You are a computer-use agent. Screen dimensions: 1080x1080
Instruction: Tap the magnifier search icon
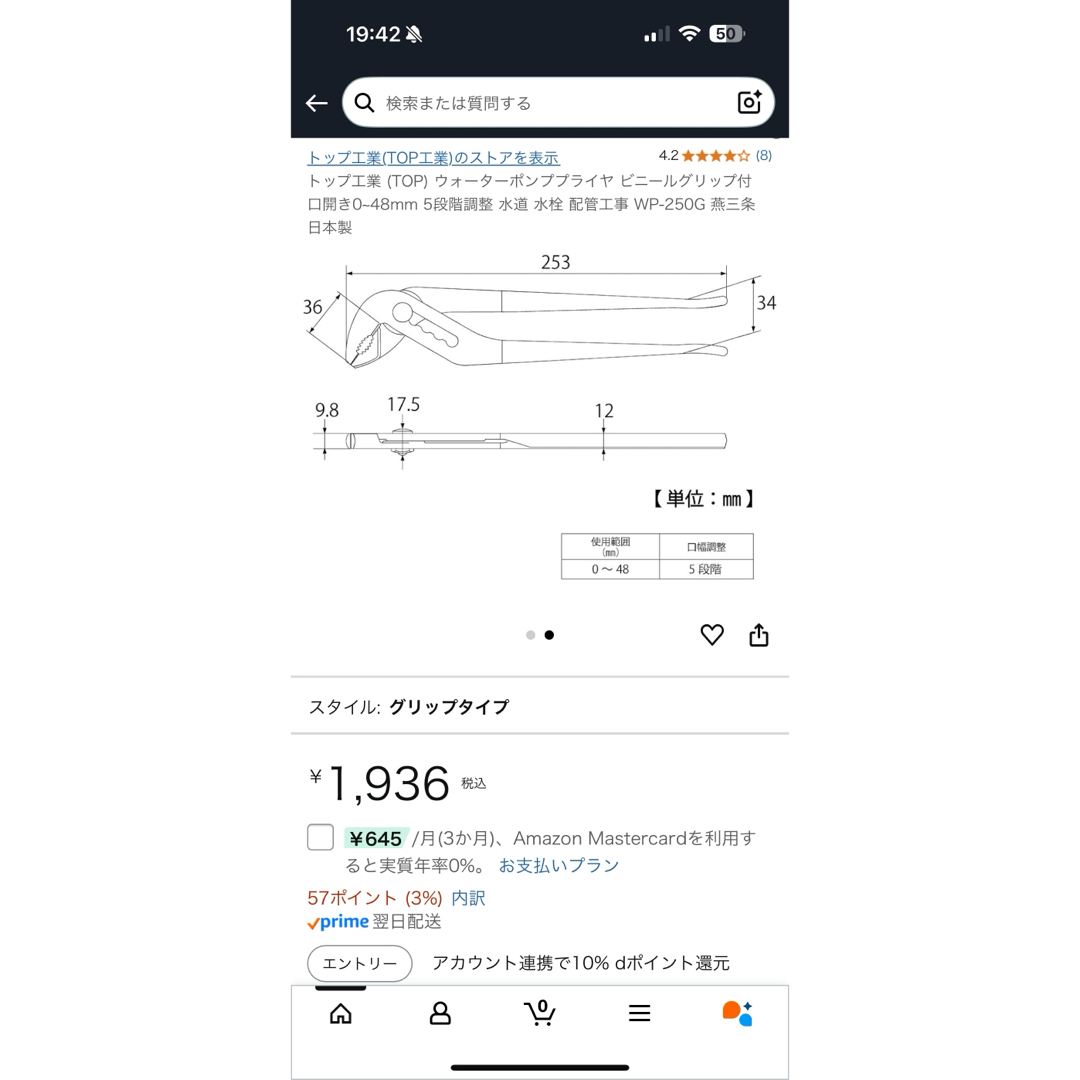pos(364,103)
